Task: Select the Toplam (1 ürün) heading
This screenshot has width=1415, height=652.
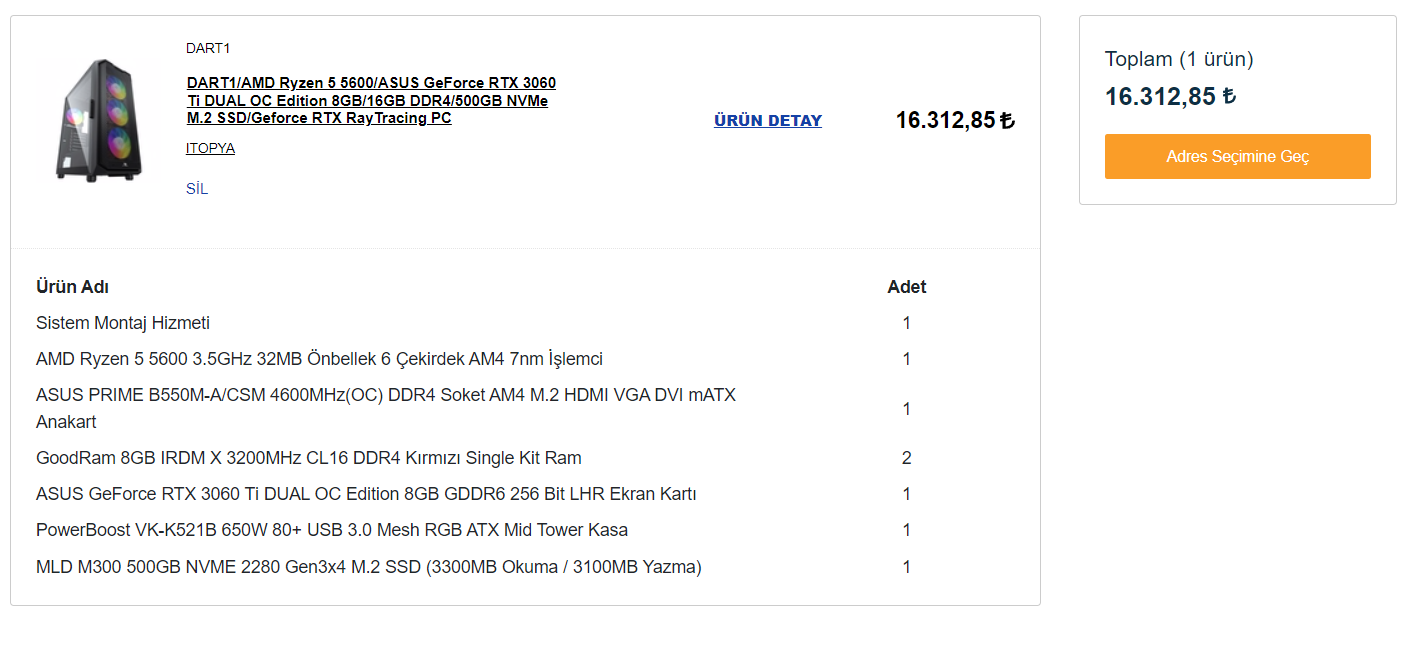Action: (1179, 59)
